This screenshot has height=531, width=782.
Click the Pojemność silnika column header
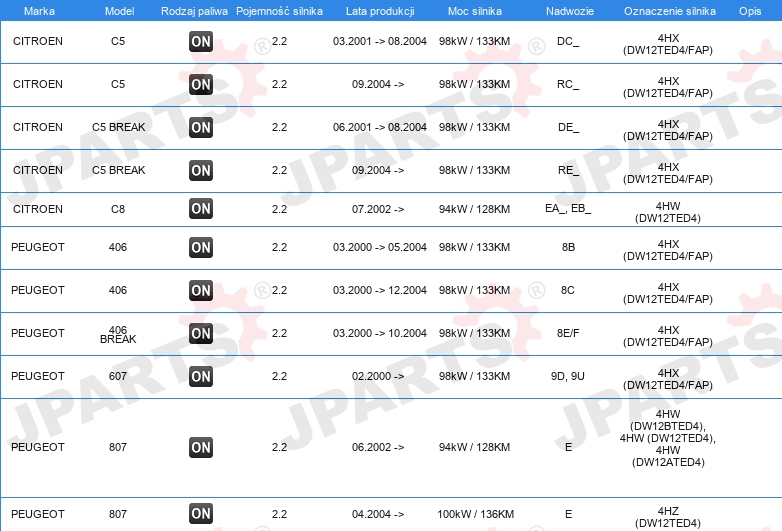[x=279, y=11]
